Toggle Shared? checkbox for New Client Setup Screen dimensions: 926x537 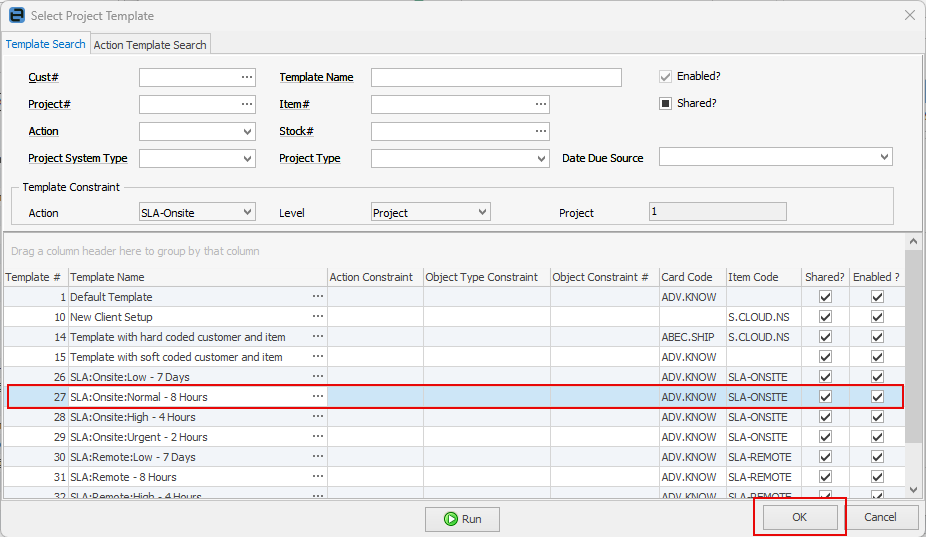pyautogui.click(x=826, y=317)
